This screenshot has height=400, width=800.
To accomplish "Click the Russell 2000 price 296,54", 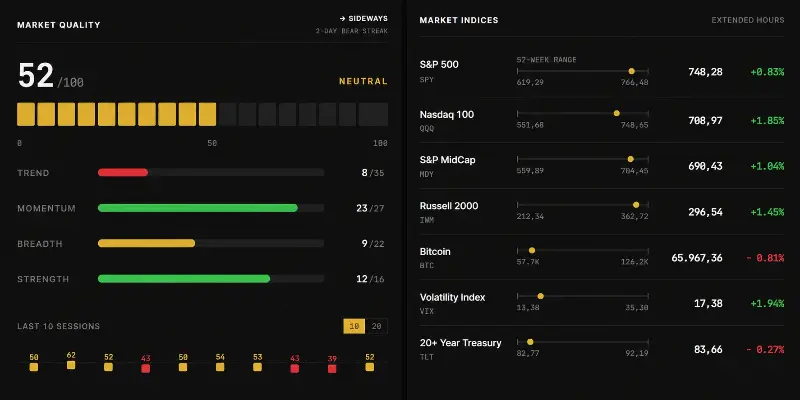I will click(x=705, y=212).
